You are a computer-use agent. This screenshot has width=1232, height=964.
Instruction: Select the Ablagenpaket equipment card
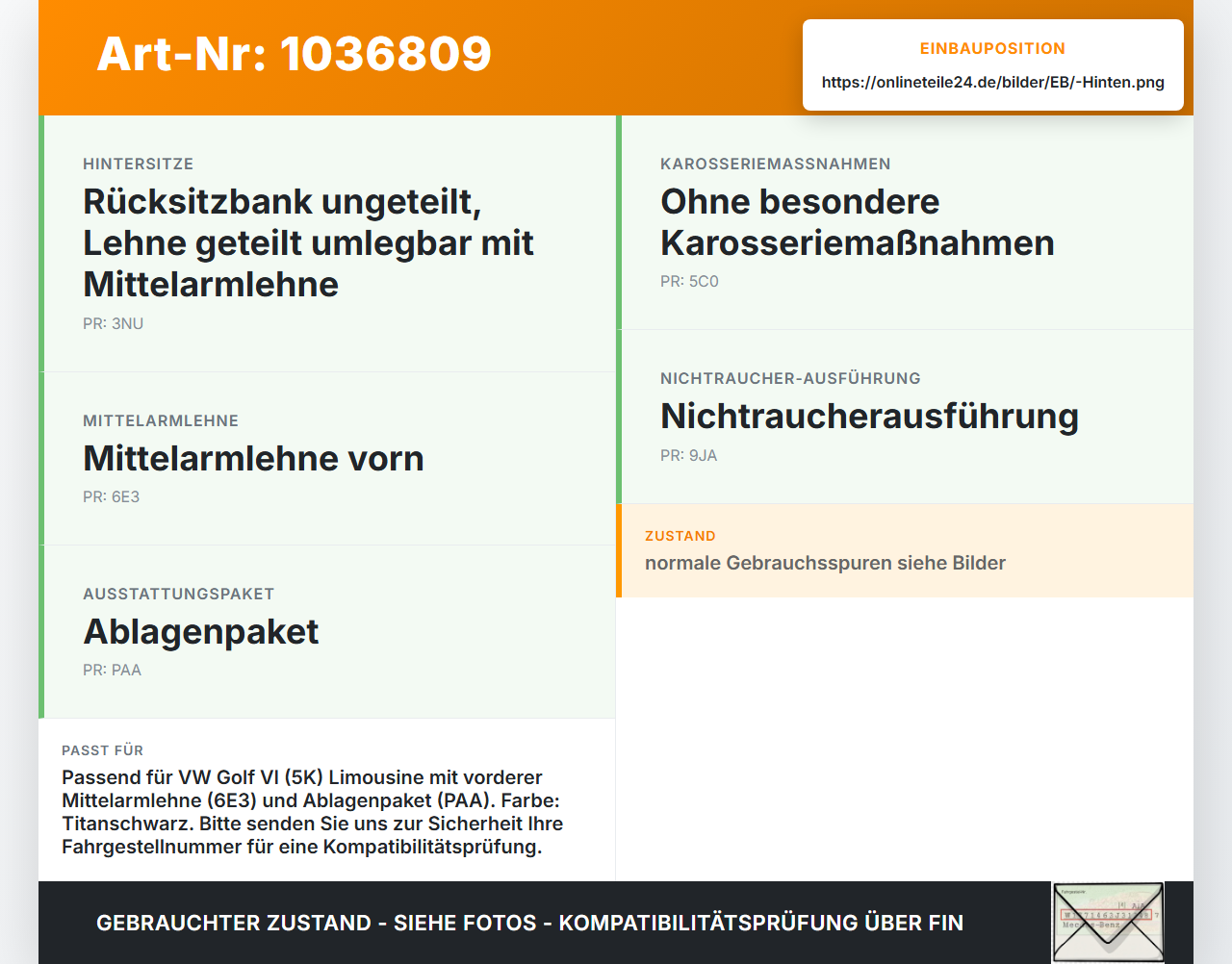point(327,632)
